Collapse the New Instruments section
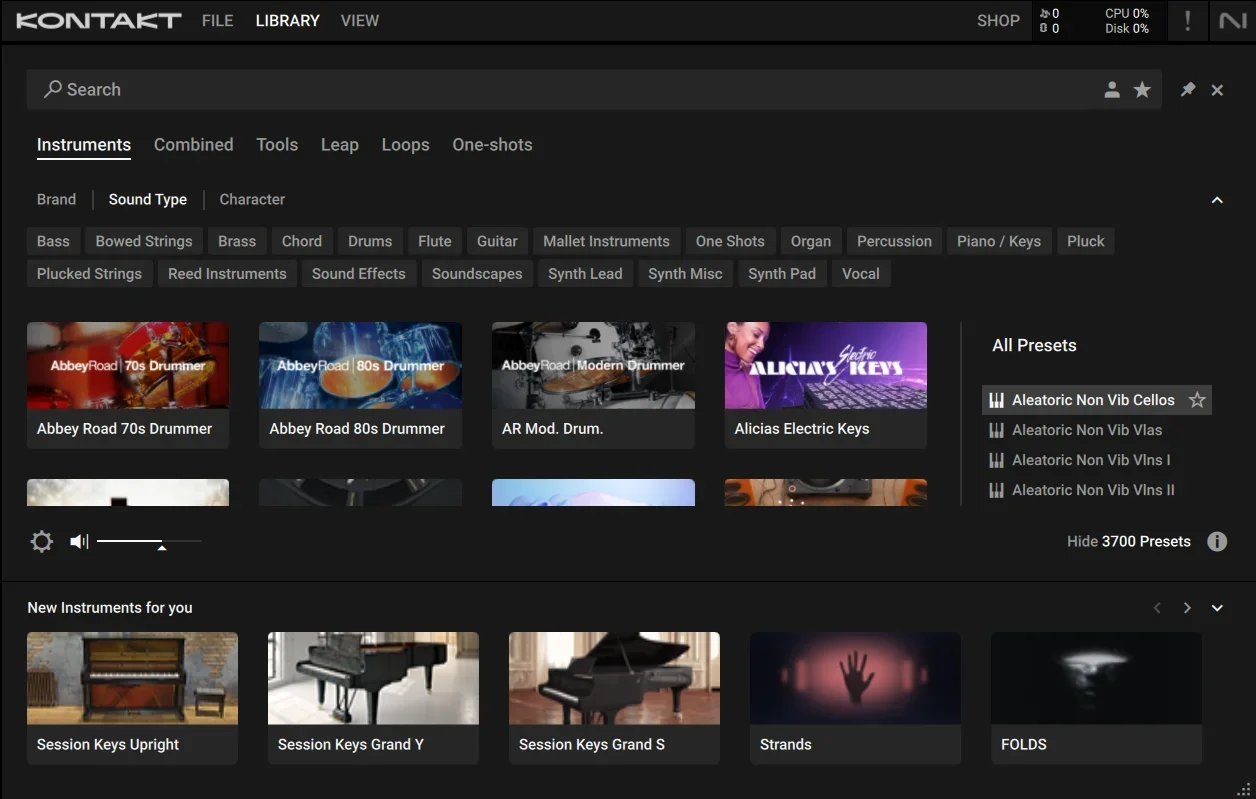 click(x=1217, y=608)
